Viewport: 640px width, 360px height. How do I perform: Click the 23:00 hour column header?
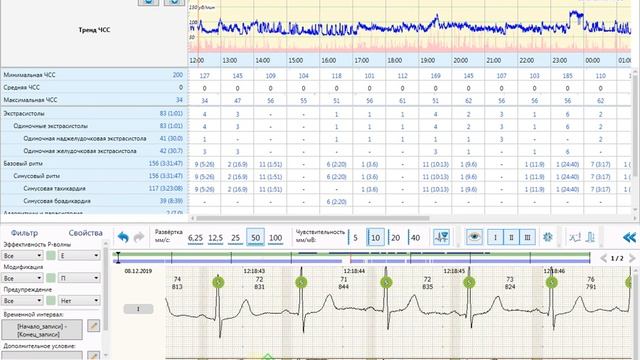point(559,60)
